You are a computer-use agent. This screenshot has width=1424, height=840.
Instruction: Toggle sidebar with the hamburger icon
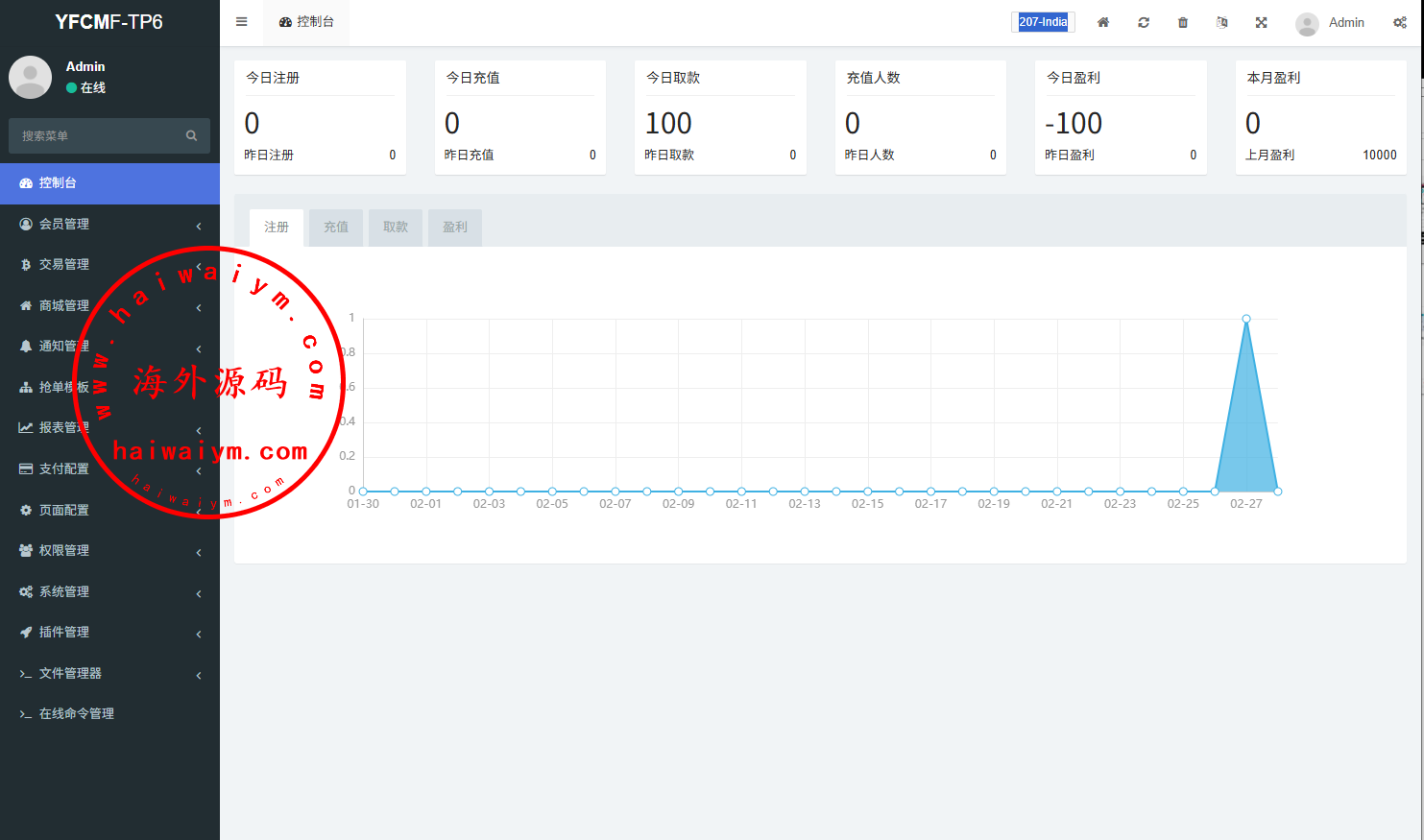(242, 22)
